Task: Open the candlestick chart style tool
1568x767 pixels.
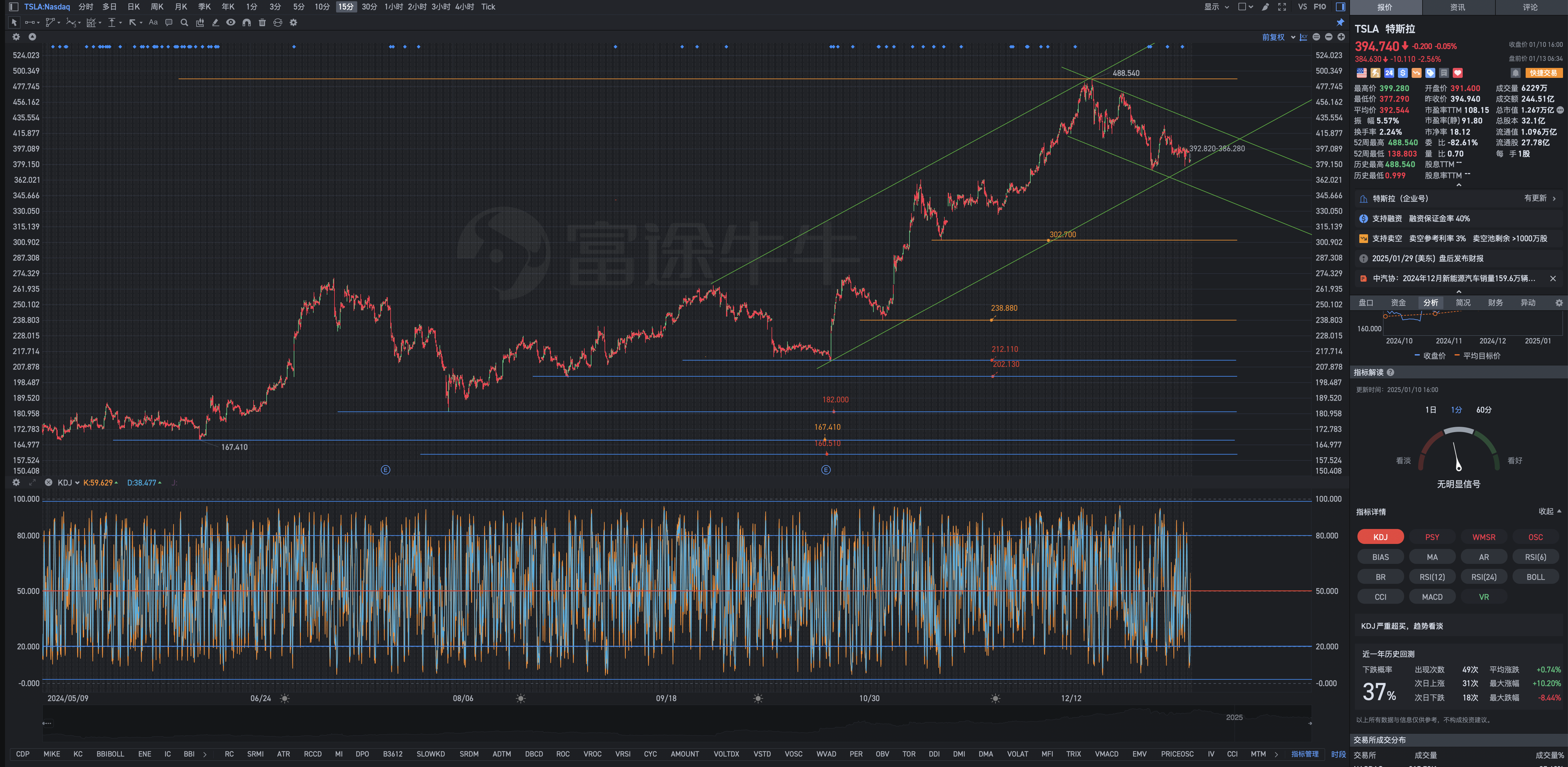Action: [x=200, y=22]
